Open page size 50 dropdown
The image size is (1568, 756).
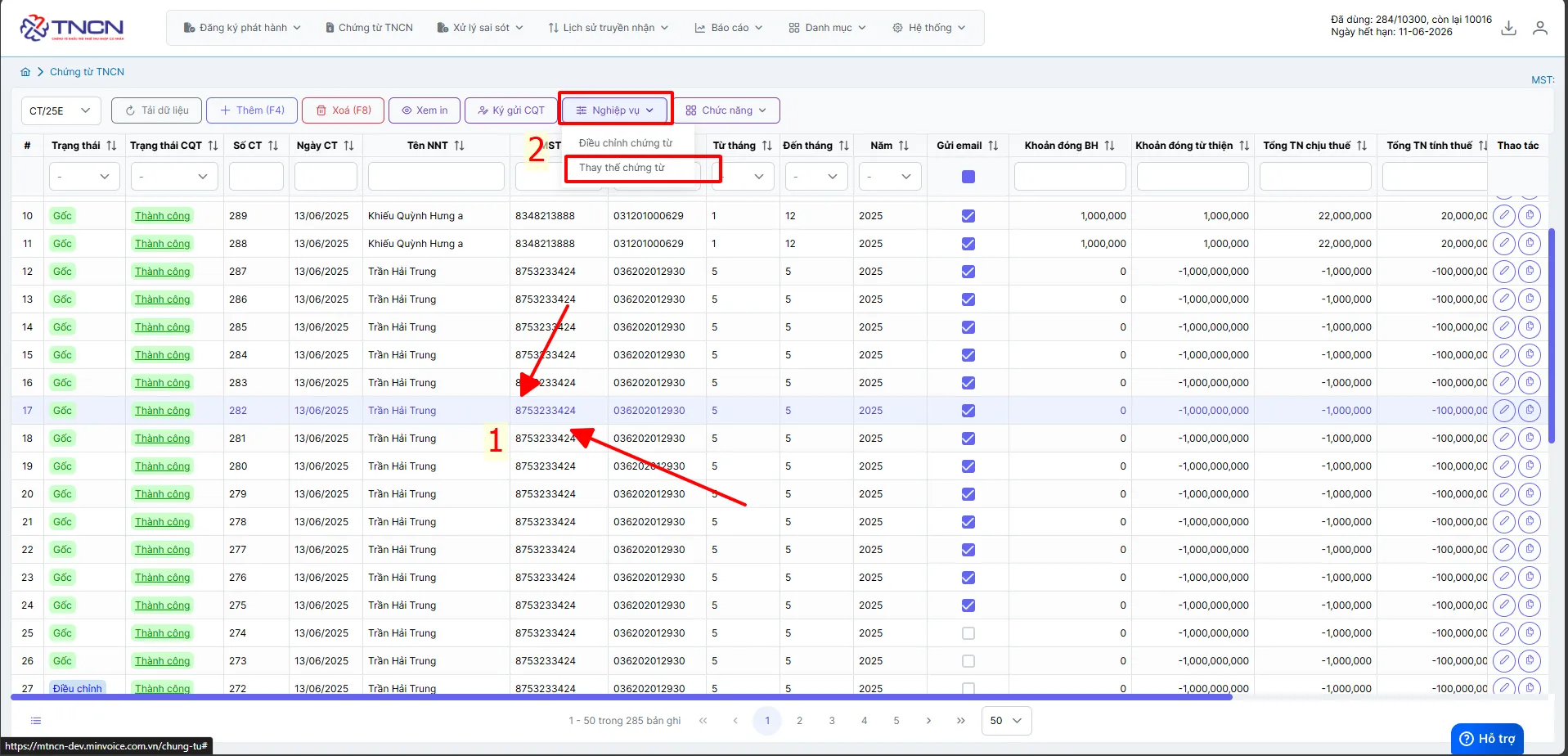click(1006, 721)
